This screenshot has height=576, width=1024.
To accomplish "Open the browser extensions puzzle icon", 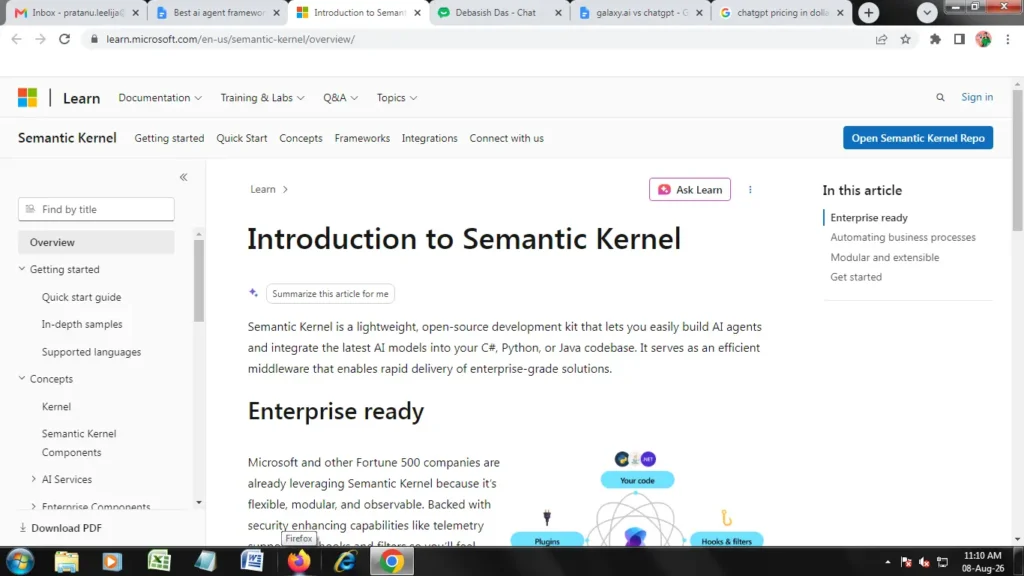I will [x=935, y=39].
